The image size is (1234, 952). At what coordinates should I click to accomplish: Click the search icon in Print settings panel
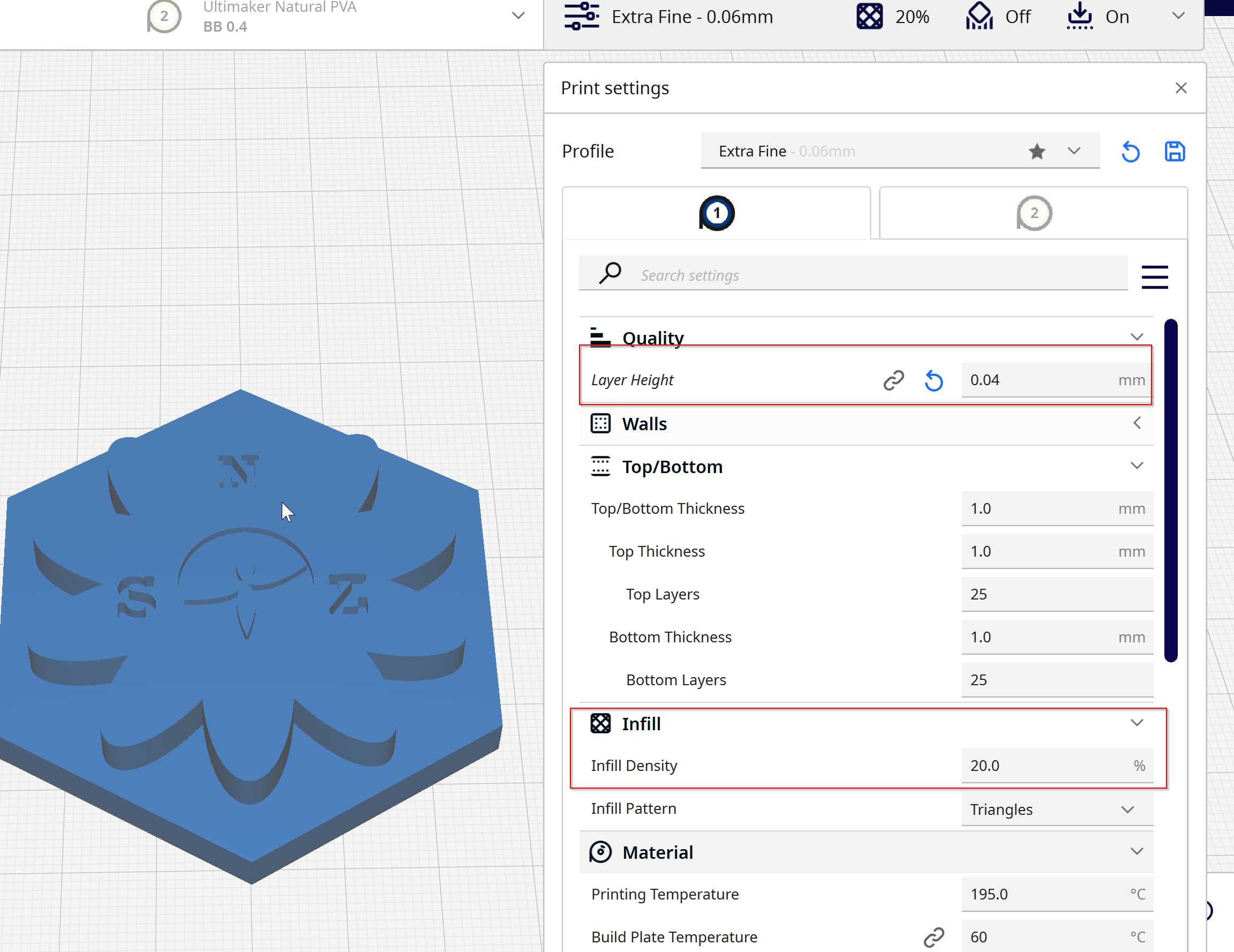[611, 274]
